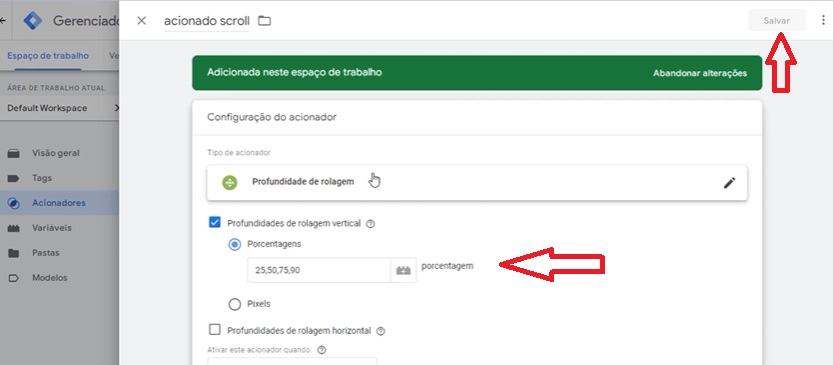Select Profundidade de rolagem trigger type

click(477, 182)
